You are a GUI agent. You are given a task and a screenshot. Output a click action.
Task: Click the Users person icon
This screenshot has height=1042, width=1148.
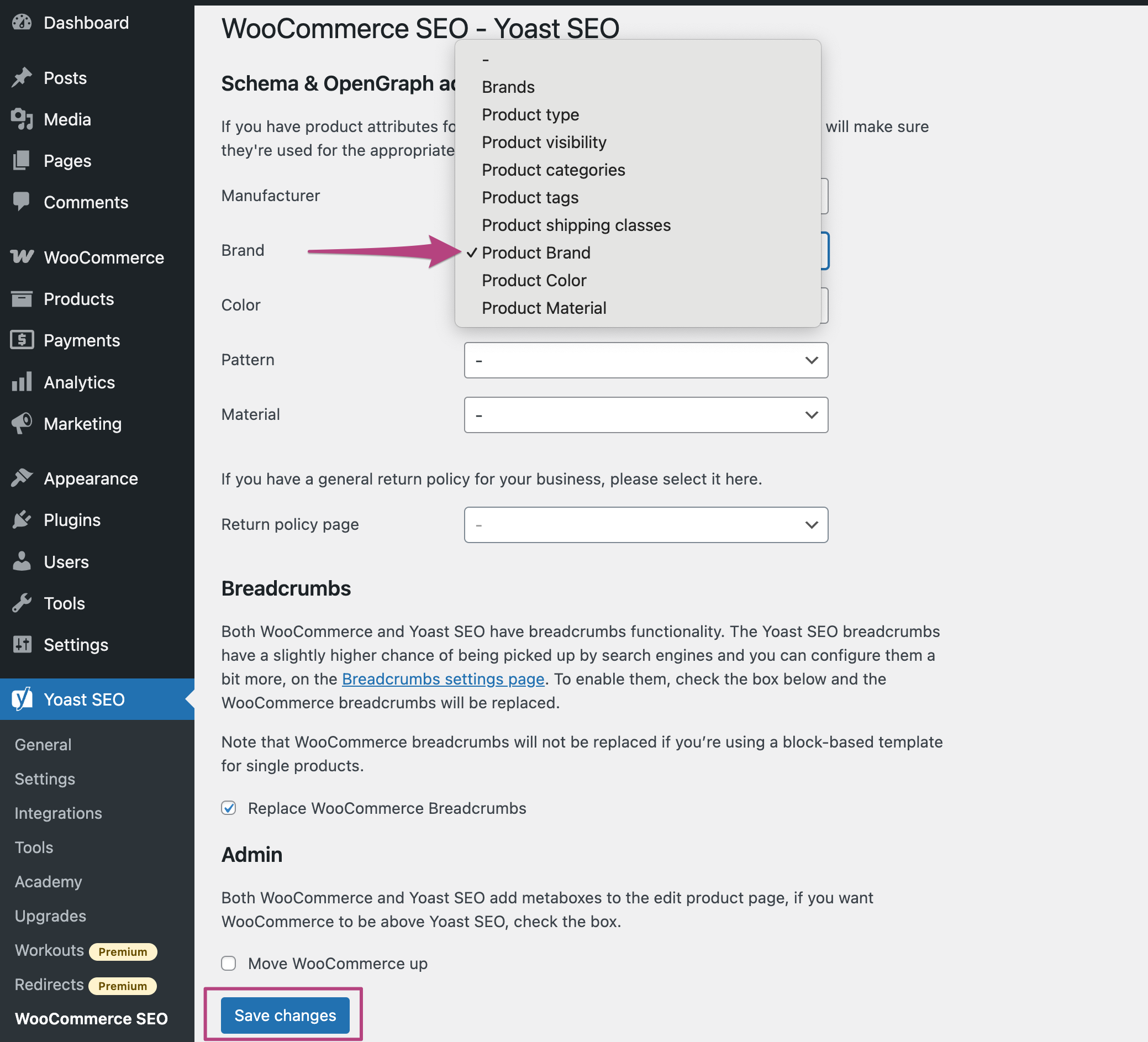(22, 561)
